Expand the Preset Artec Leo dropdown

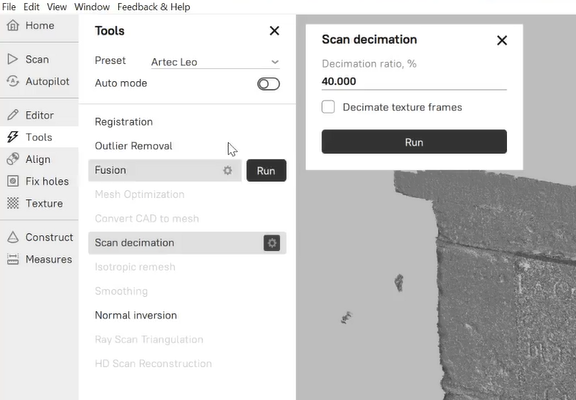coord(215,62)
